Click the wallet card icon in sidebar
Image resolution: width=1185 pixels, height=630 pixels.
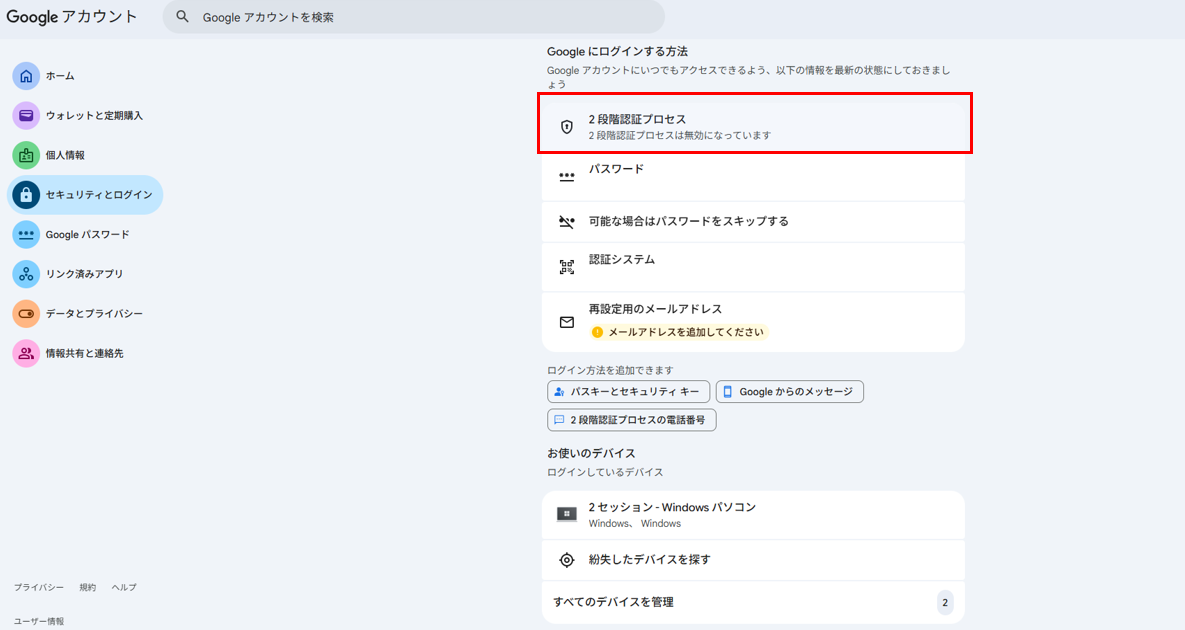(x=26, y=116)
